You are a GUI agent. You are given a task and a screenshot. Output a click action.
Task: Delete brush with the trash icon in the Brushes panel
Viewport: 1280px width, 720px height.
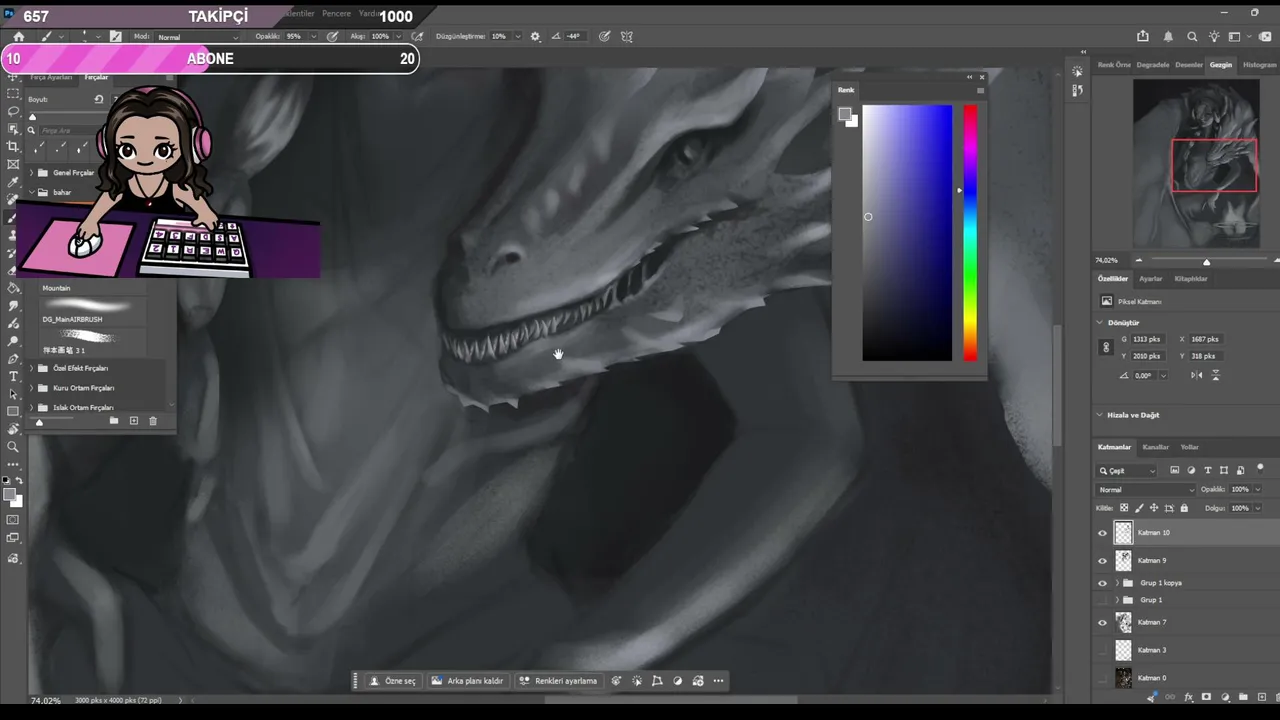coord(153,421)
